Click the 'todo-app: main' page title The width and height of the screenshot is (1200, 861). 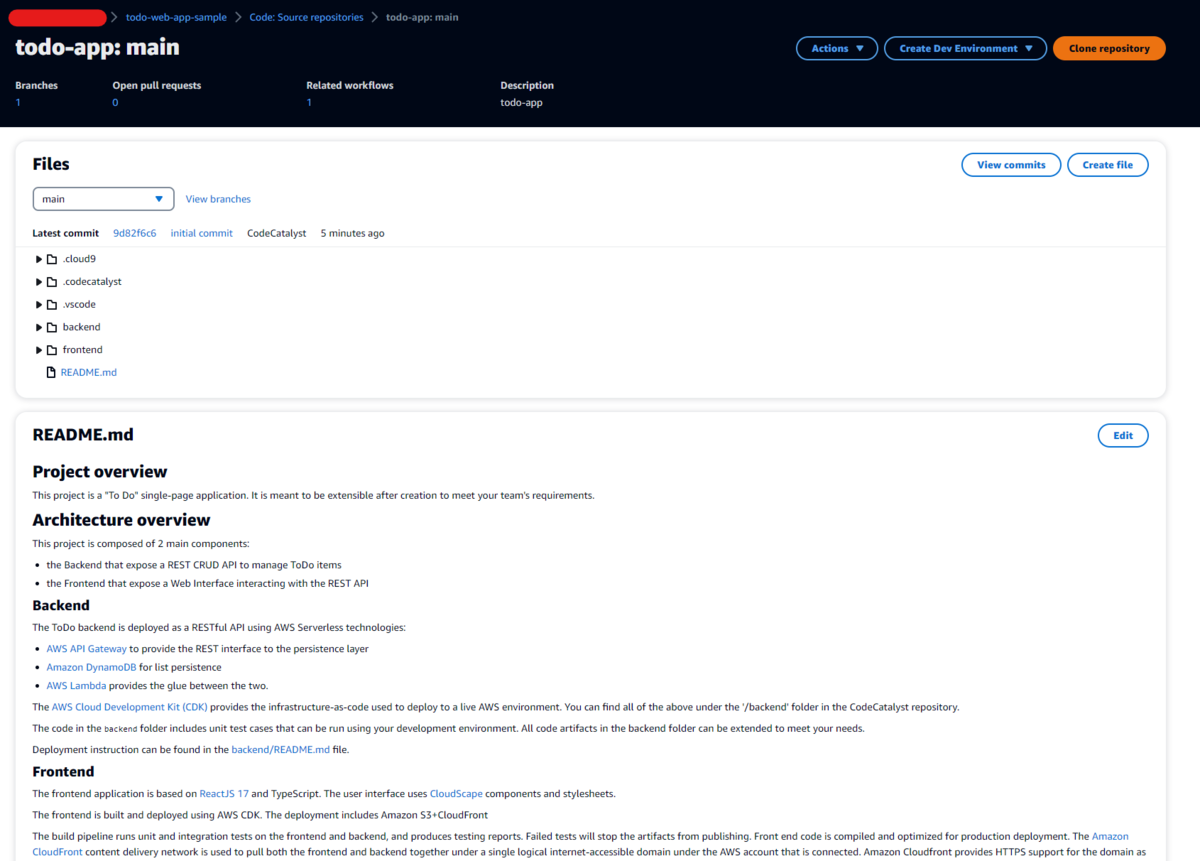coord(97,47)
